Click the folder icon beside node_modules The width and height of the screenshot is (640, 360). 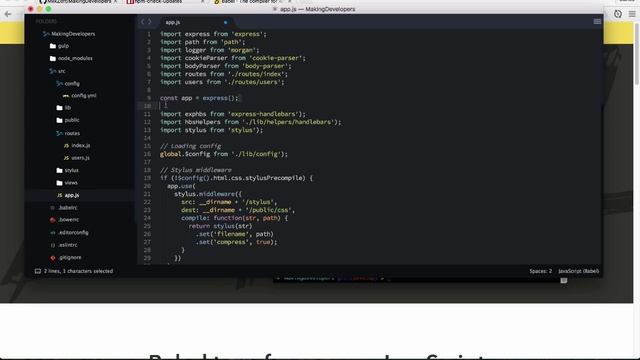53,58
